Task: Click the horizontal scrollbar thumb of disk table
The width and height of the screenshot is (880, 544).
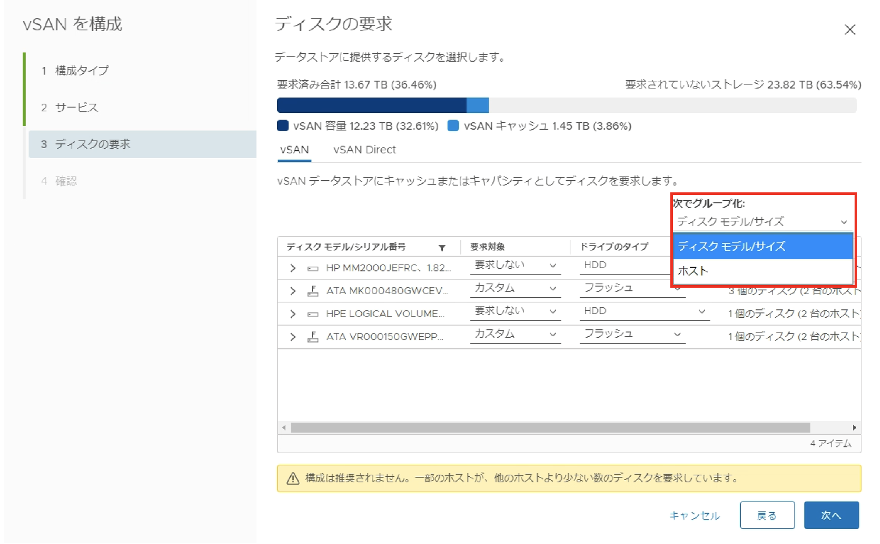Action: click(x=550, y=428)
